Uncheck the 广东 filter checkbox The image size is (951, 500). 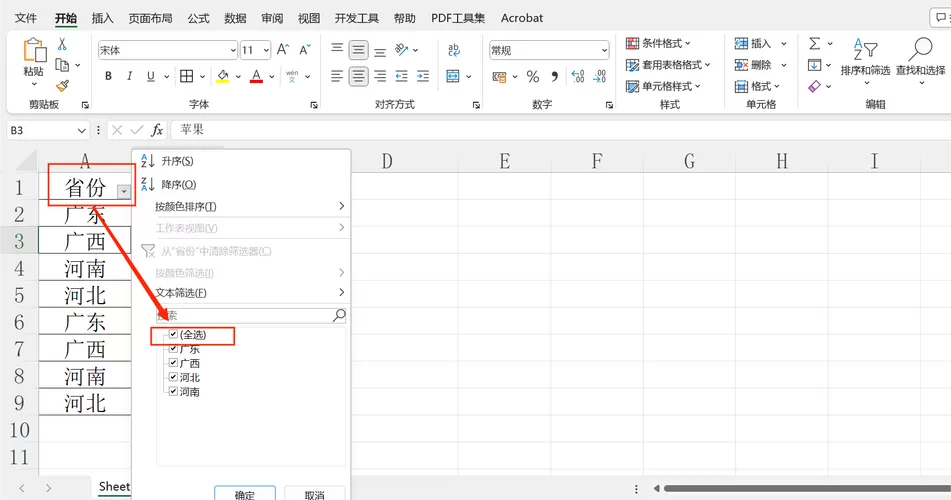tap(173, 348)
